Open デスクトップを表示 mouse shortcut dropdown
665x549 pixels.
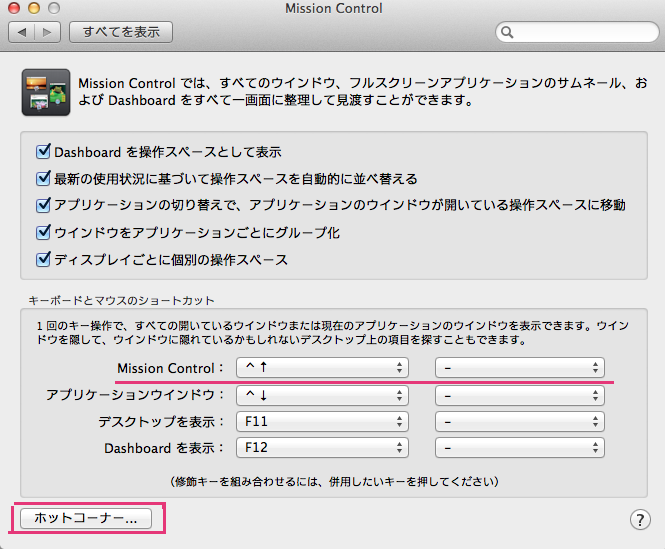tap(520, 421)
